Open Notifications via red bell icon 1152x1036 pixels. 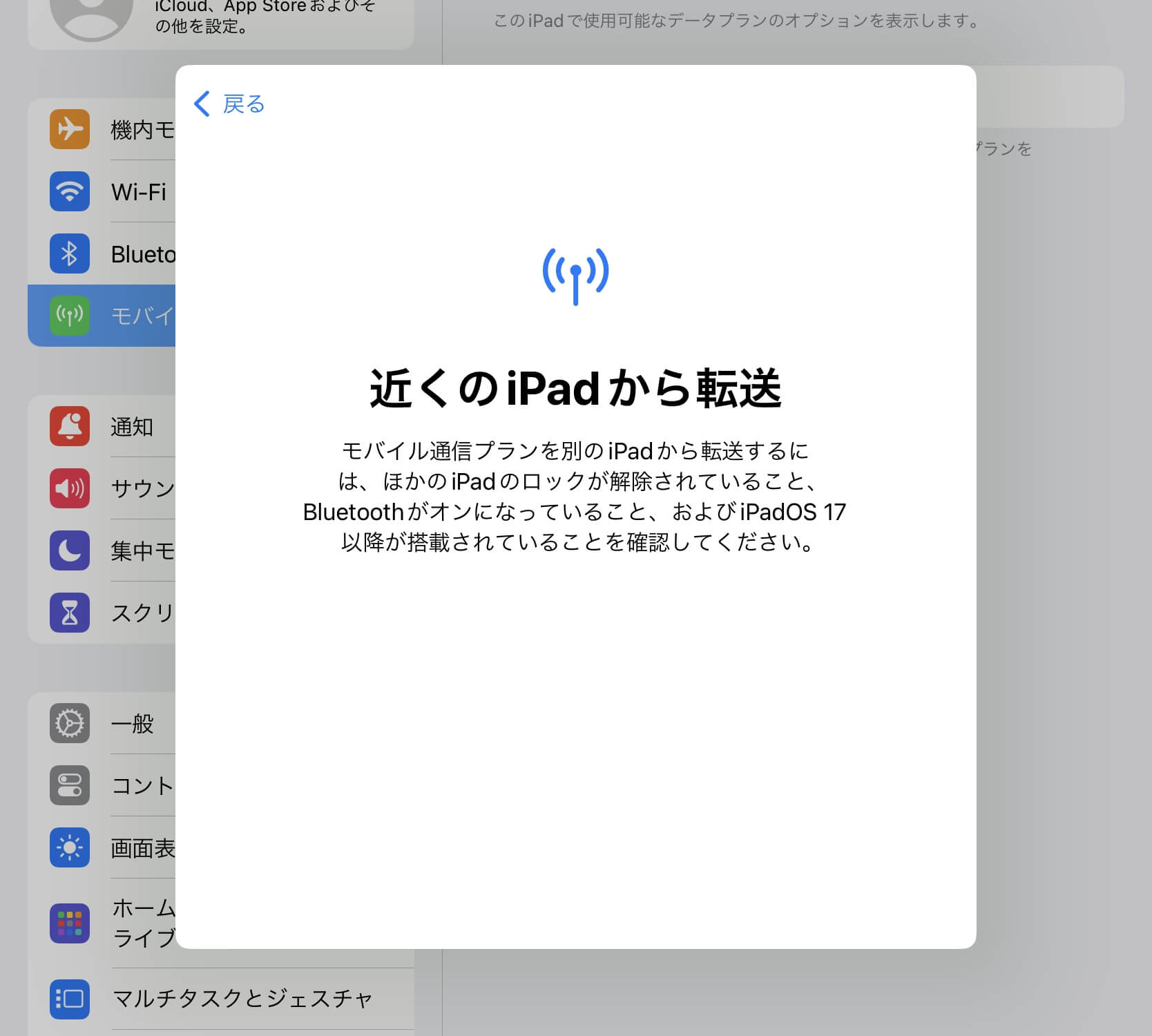coord(70,426)
